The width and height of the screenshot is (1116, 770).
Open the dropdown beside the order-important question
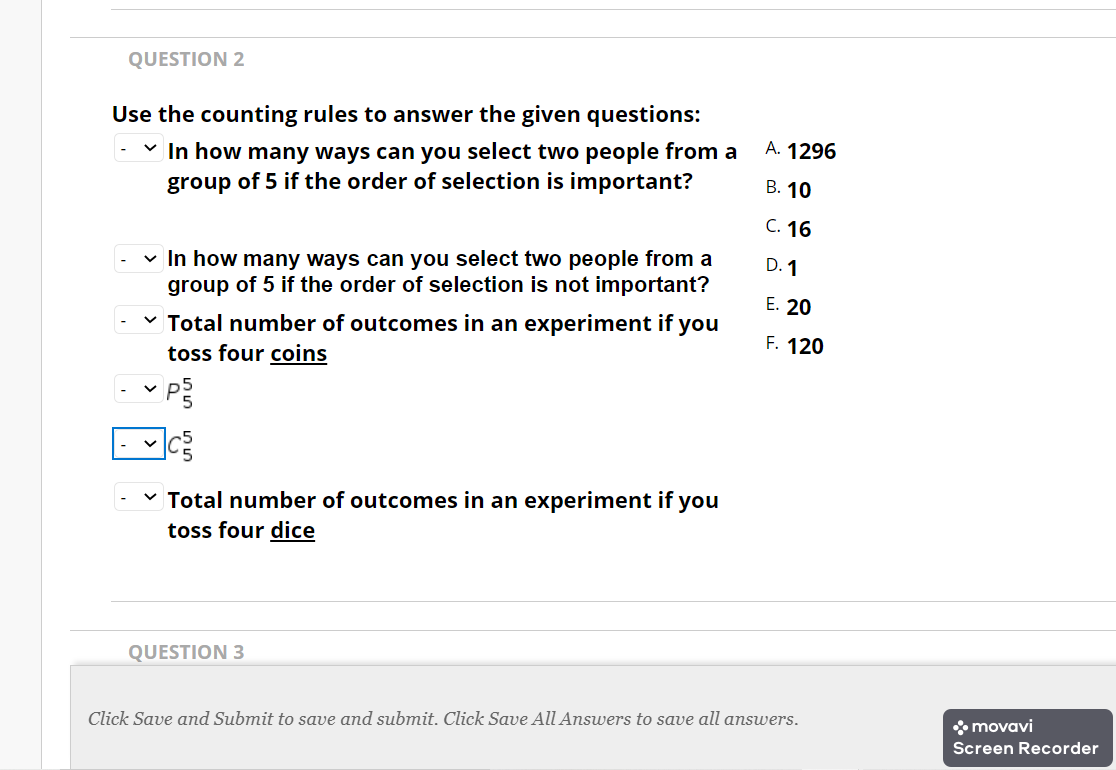coord(138,147)
